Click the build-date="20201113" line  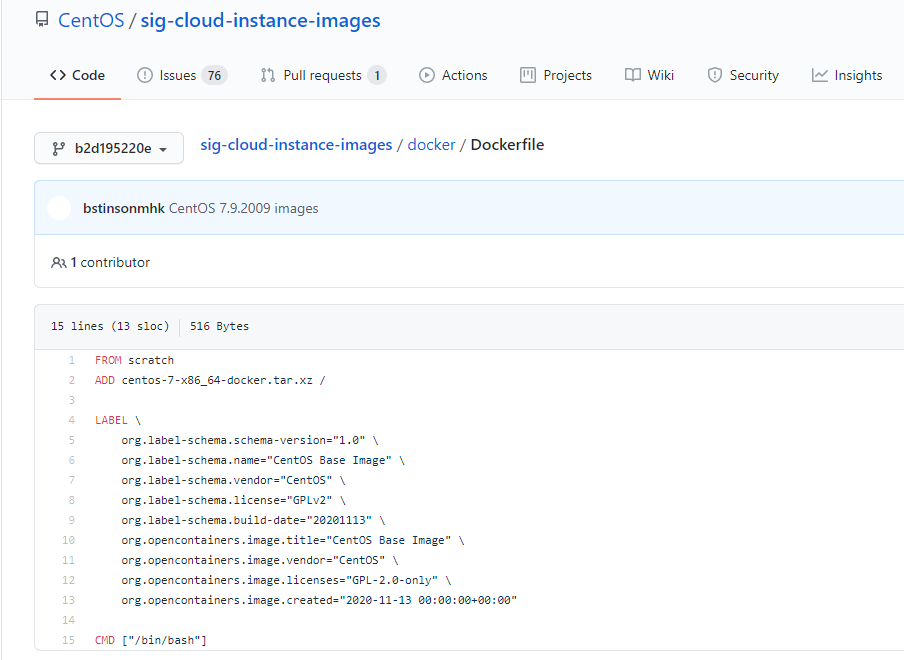[x=253, y=521]
